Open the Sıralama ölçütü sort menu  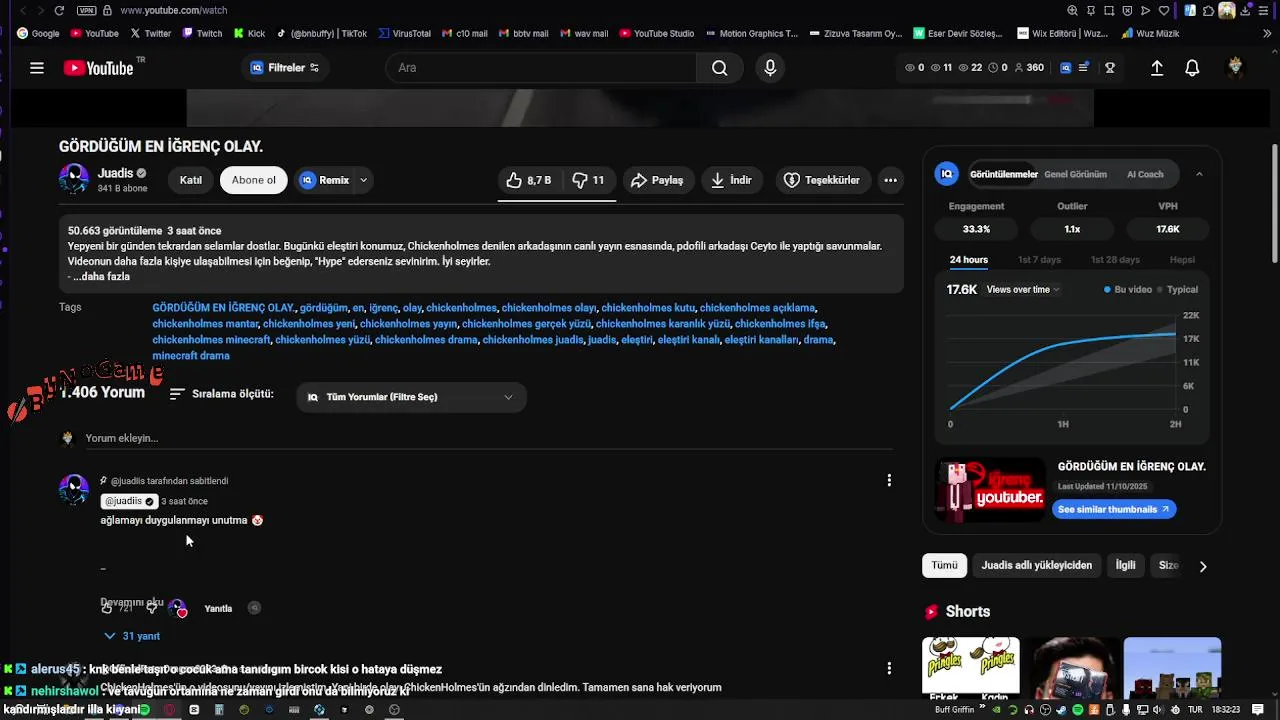click(221, 394)
